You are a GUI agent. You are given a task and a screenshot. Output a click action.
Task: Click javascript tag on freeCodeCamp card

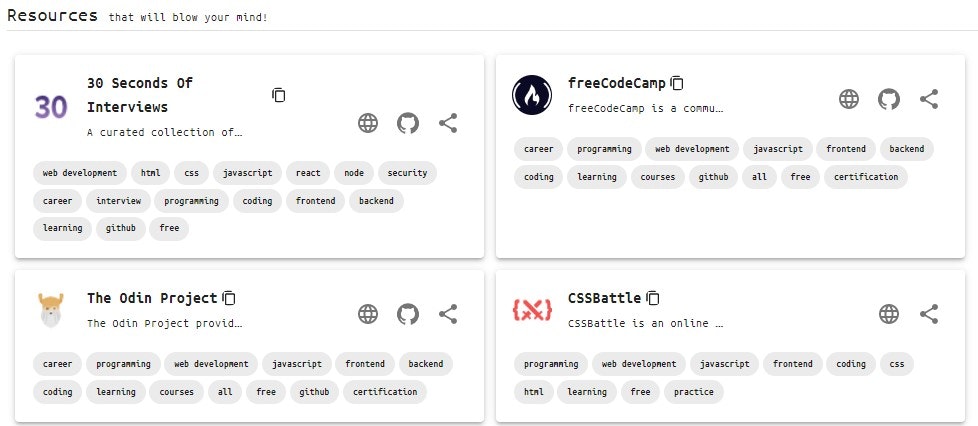tap(777, 149)
